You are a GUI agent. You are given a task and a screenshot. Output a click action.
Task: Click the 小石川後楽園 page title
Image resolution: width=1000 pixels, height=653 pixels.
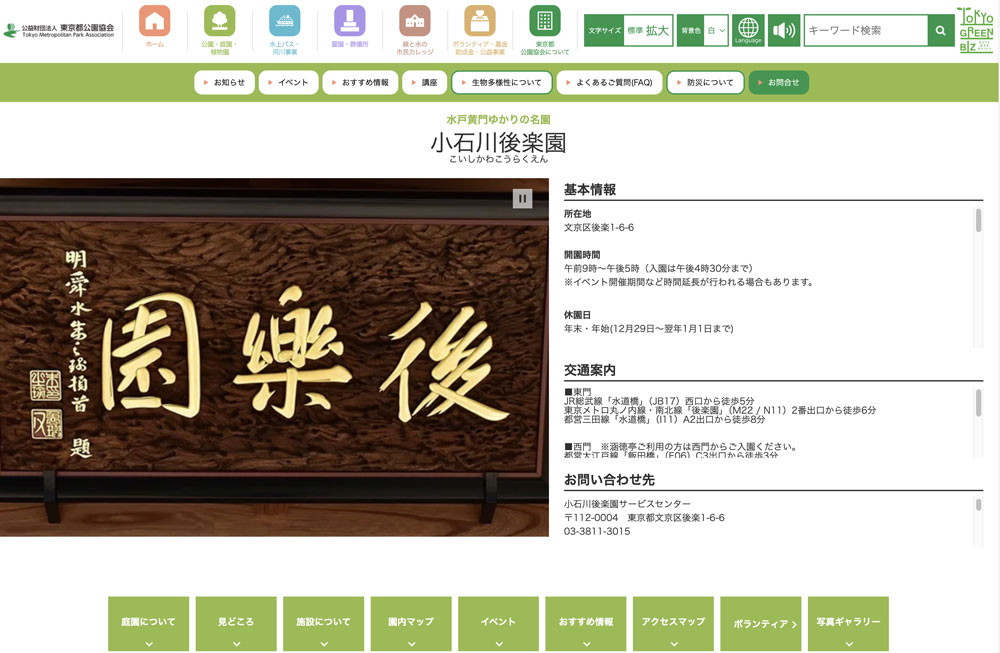[x=499, y=142]
